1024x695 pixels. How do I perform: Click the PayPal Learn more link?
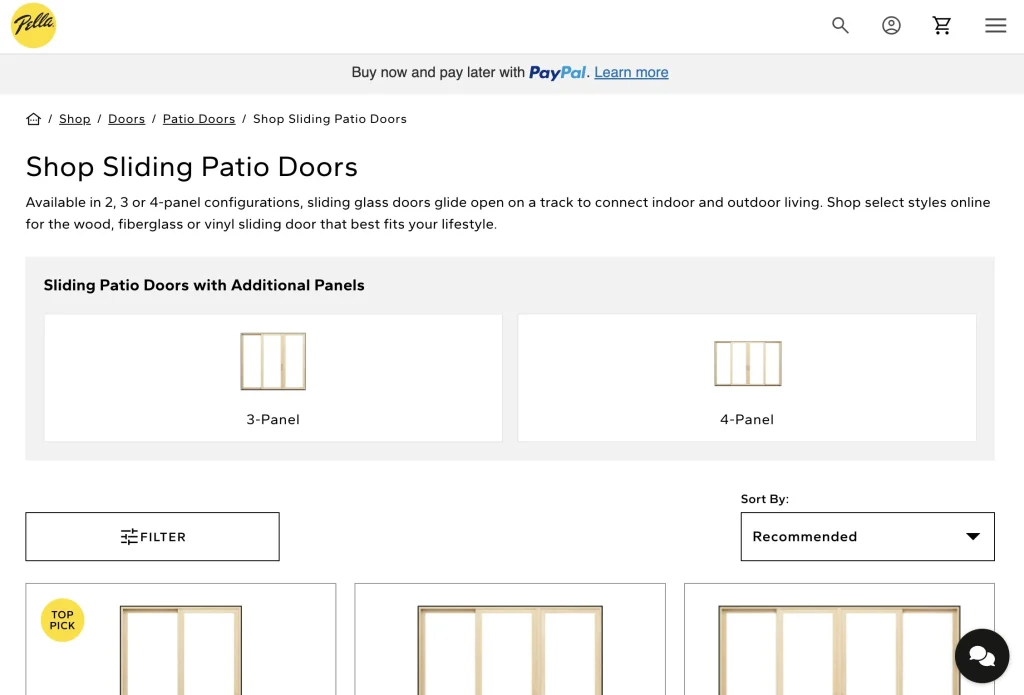(631, 73)
